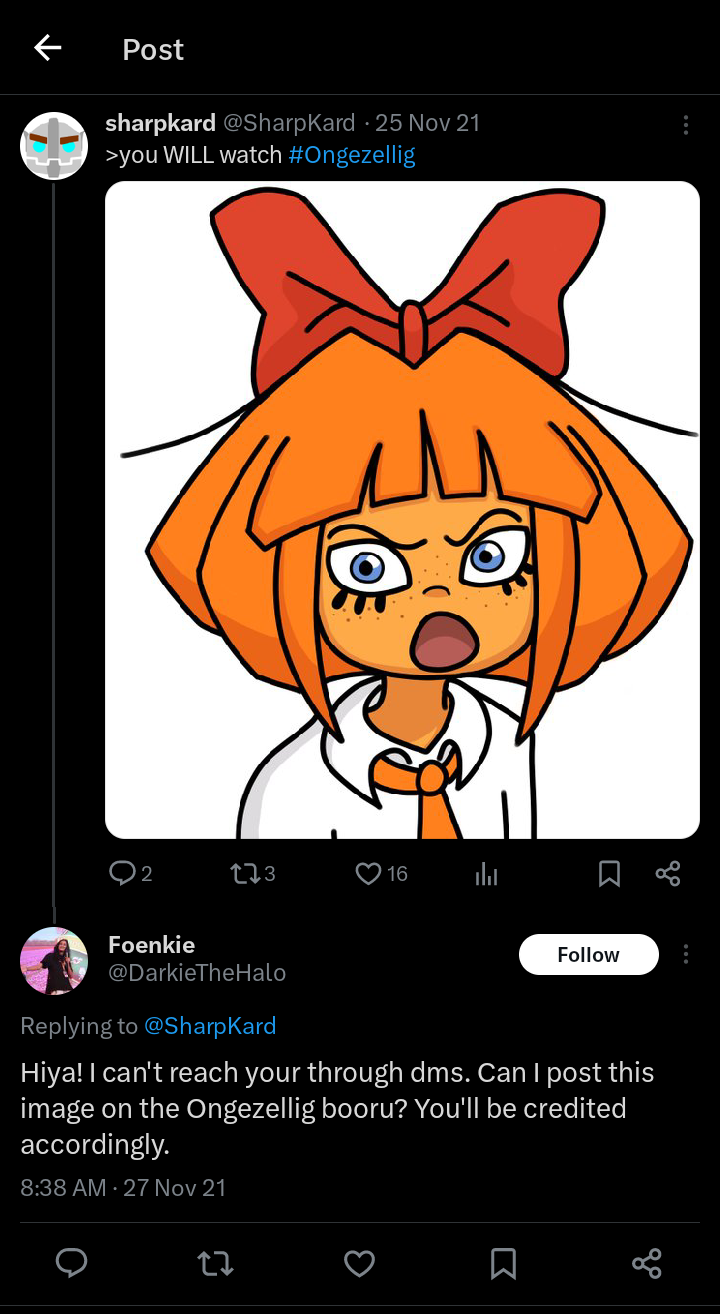Screen dimensions: 720x1314
Task: Share sharpkard's original post
Action: click(668, 873)
